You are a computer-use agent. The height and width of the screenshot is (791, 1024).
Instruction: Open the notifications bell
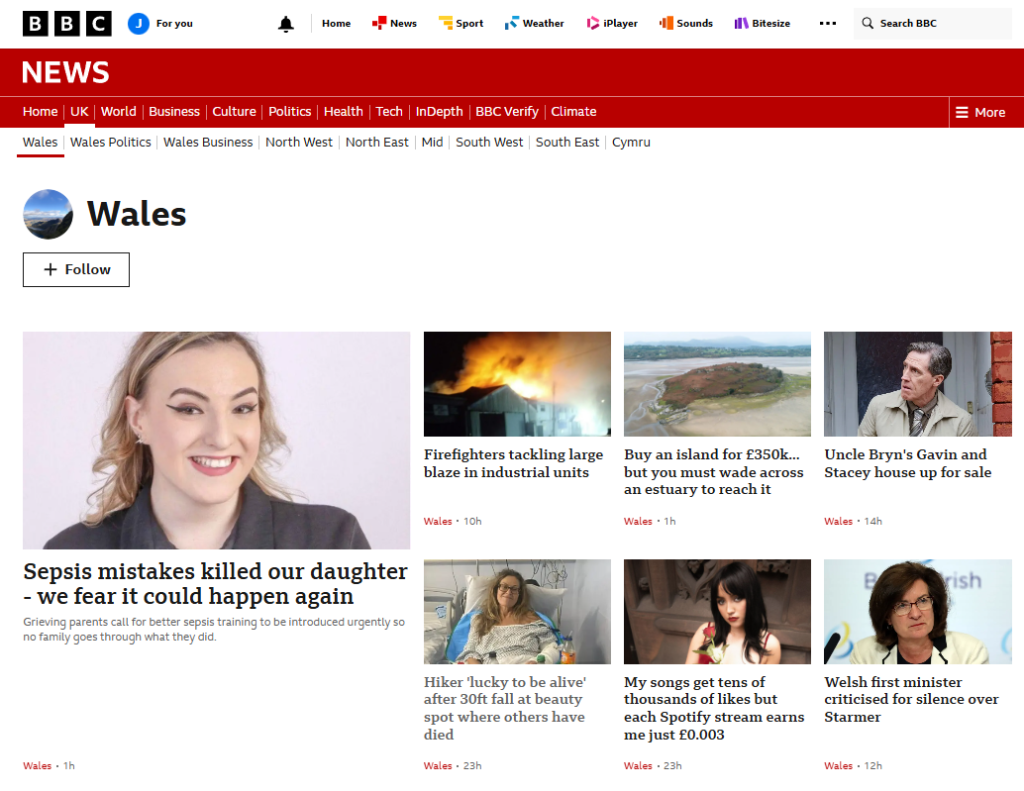(x=286, y=23)
